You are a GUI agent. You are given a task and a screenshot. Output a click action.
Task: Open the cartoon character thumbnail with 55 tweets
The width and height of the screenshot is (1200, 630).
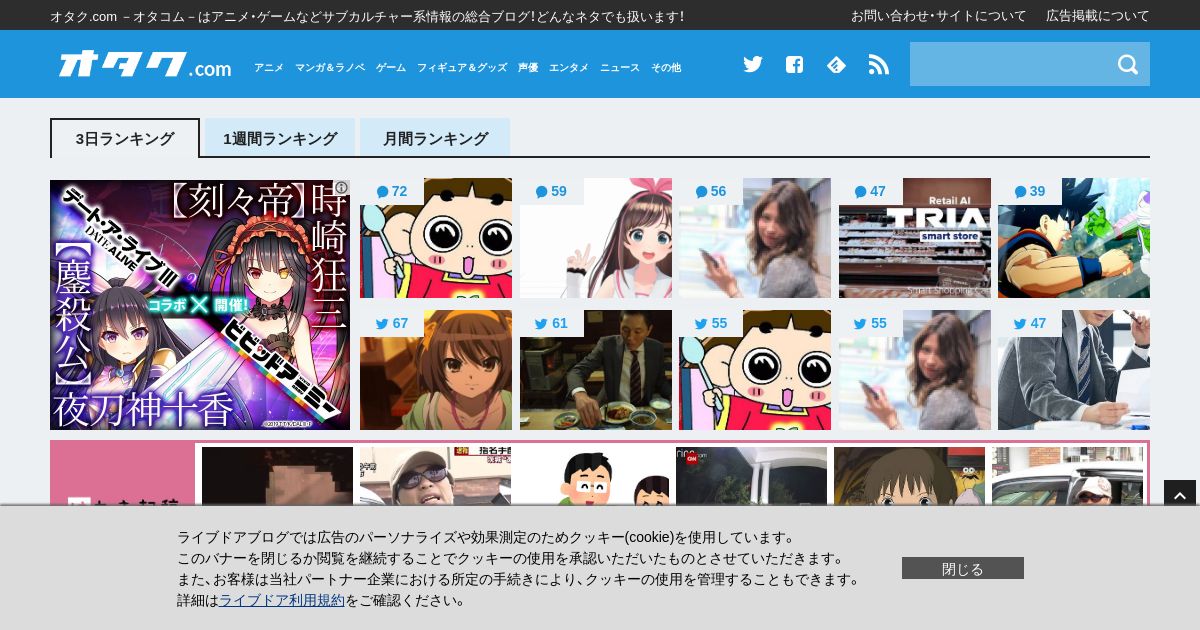coord(755,370)
